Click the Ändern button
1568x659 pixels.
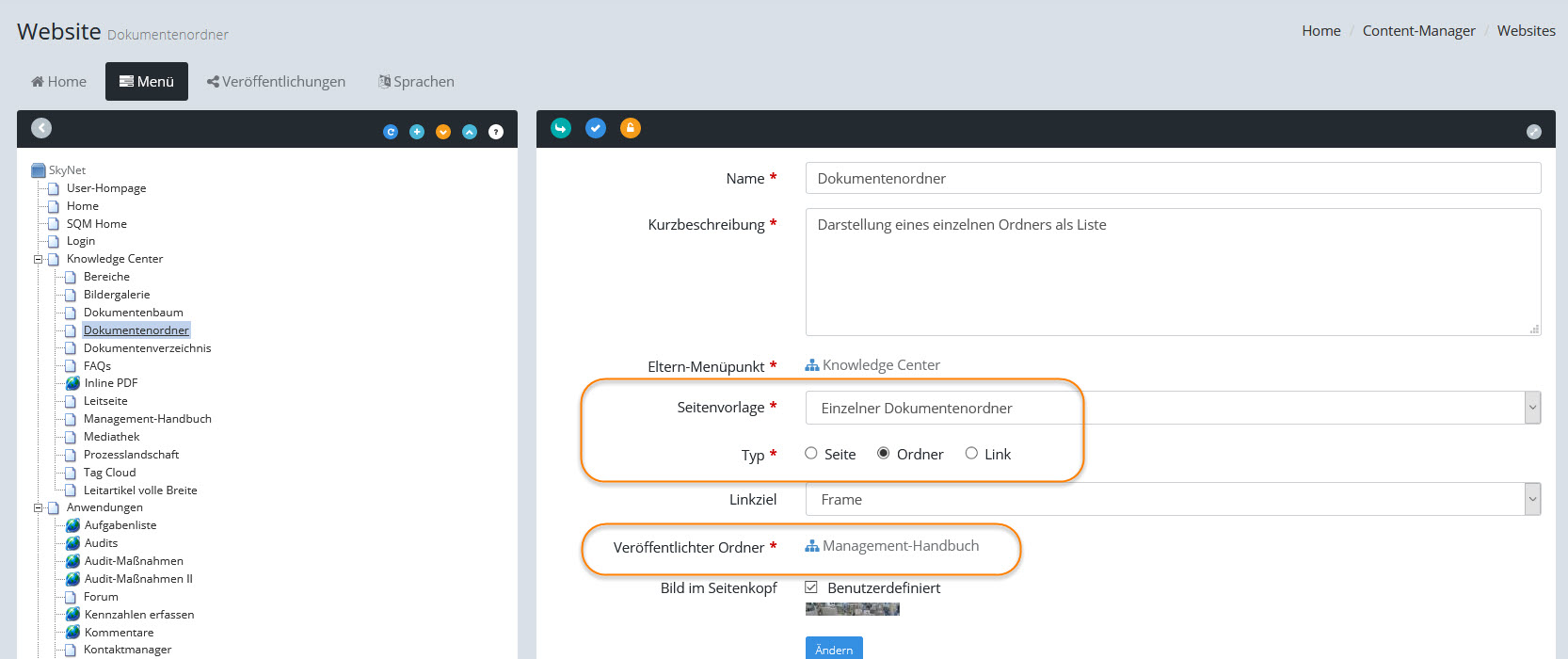tap(834, 649)
